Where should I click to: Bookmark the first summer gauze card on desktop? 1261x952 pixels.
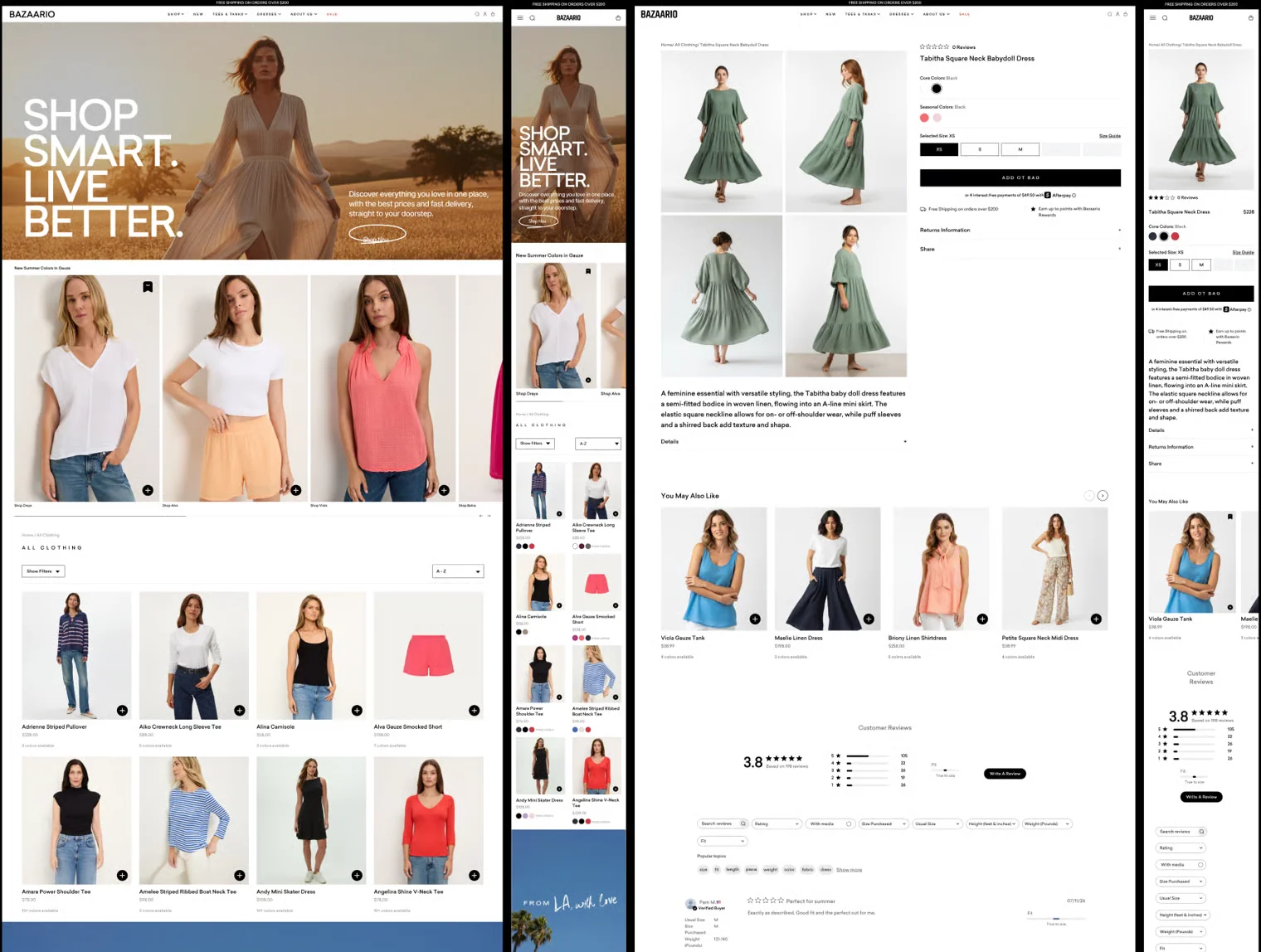(148, 287)
